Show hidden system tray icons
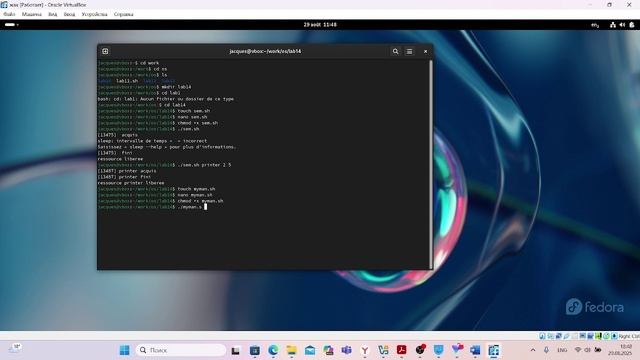Image resolution: width=640 pixels, height=360 pixels. click(x=533, y=350)
